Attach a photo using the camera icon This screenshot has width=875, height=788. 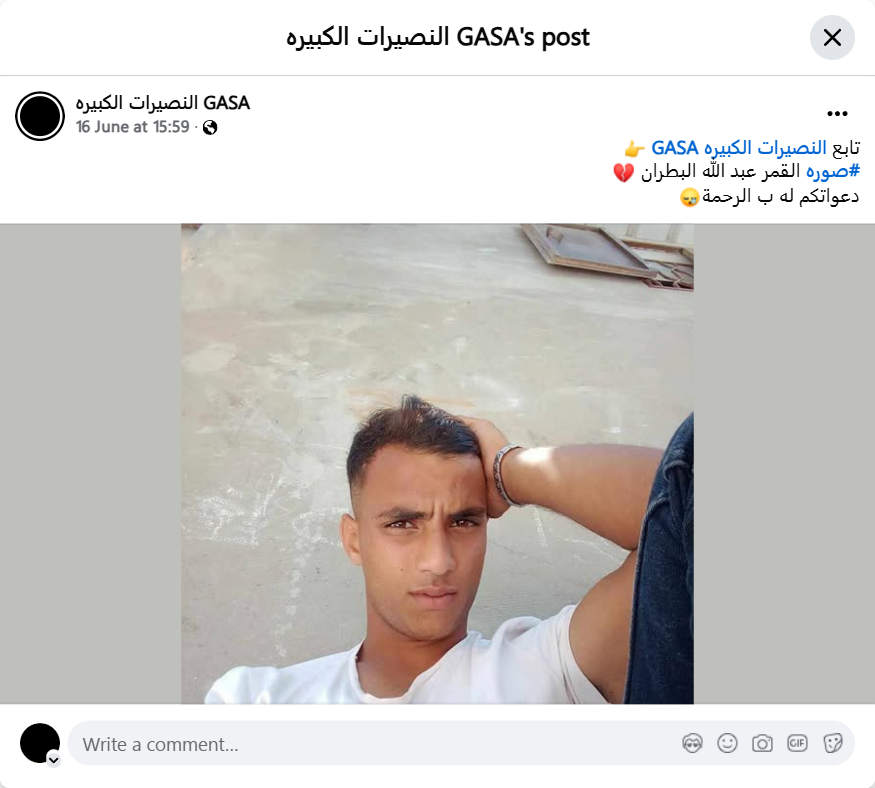click(762, 743)
